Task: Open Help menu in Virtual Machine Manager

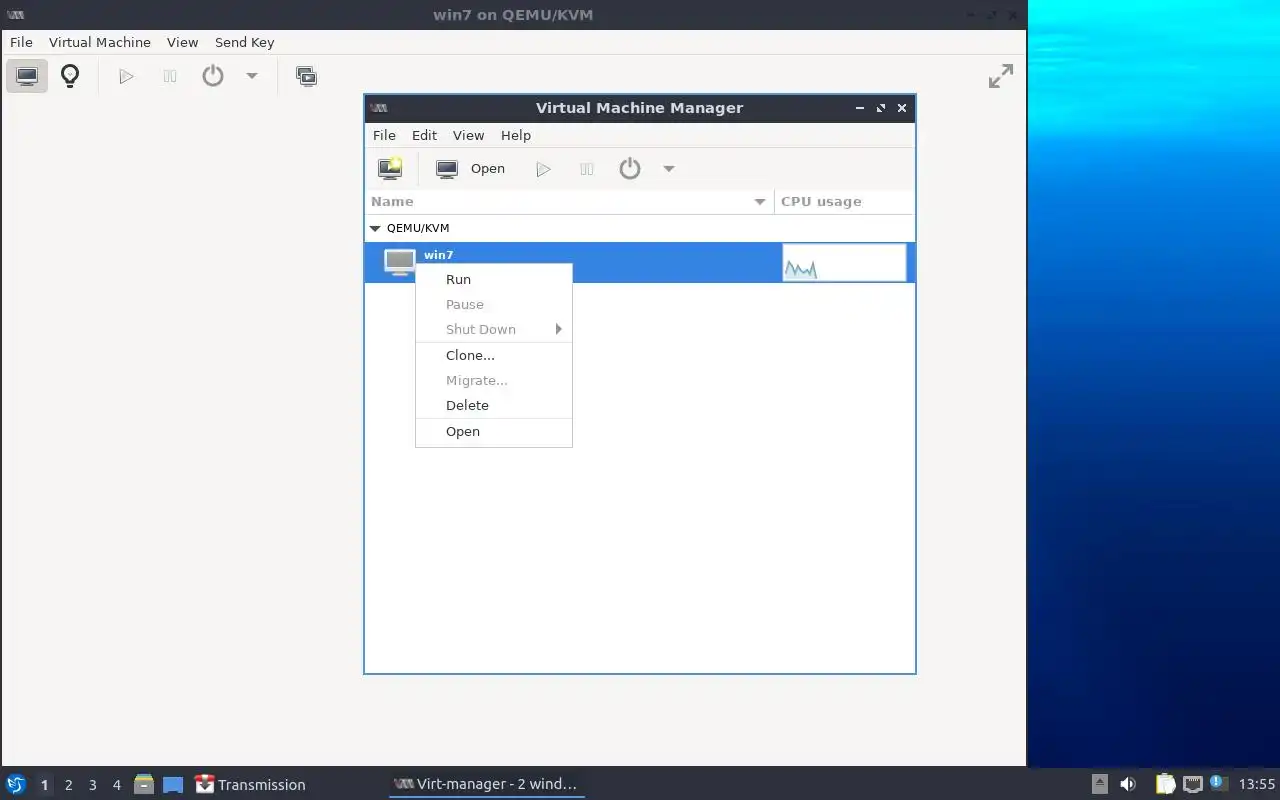Action: pos(516,135)
